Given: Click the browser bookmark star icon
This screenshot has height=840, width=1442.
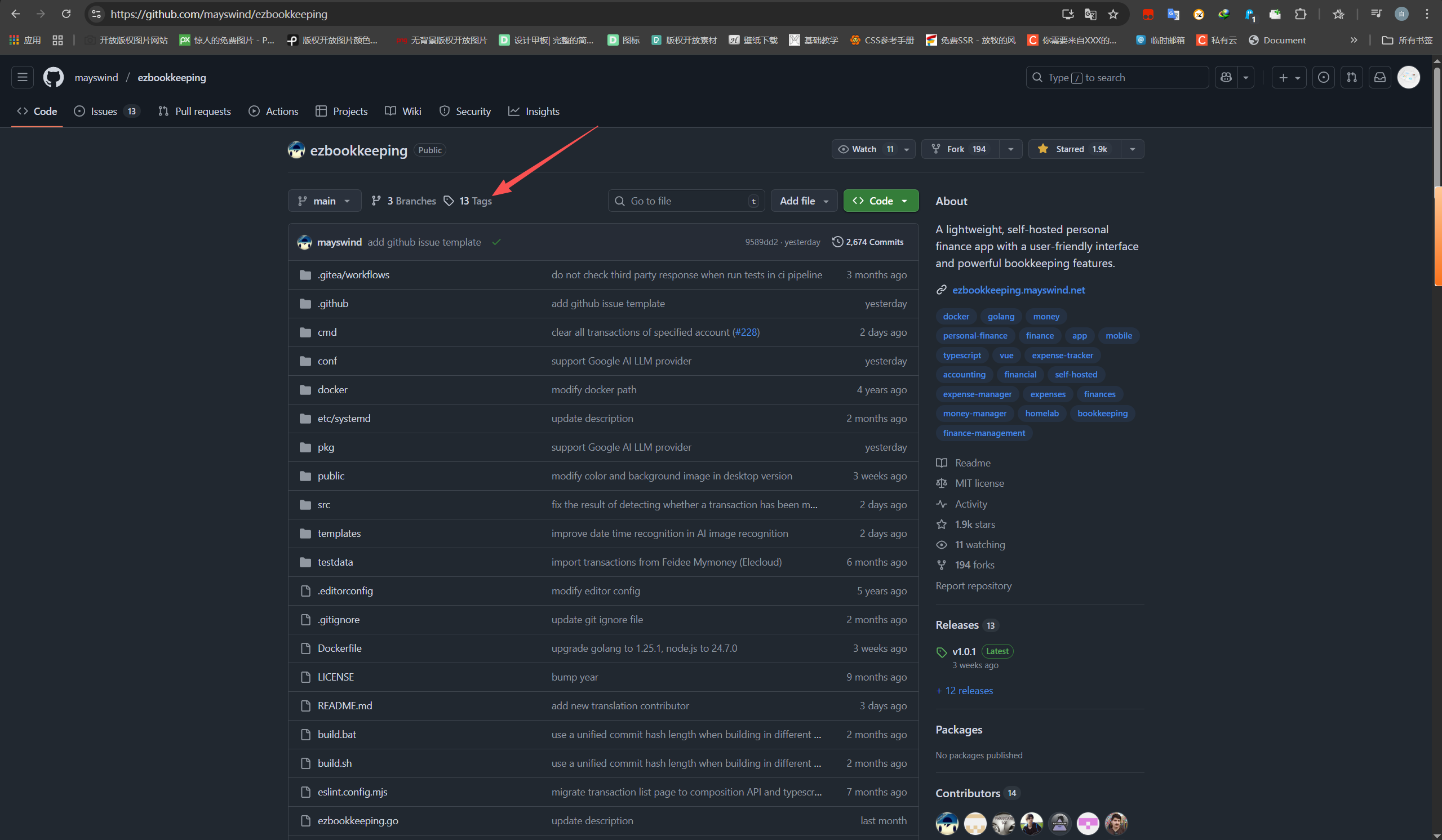Looking at the screenshot, I should (x=1112, y=14).
